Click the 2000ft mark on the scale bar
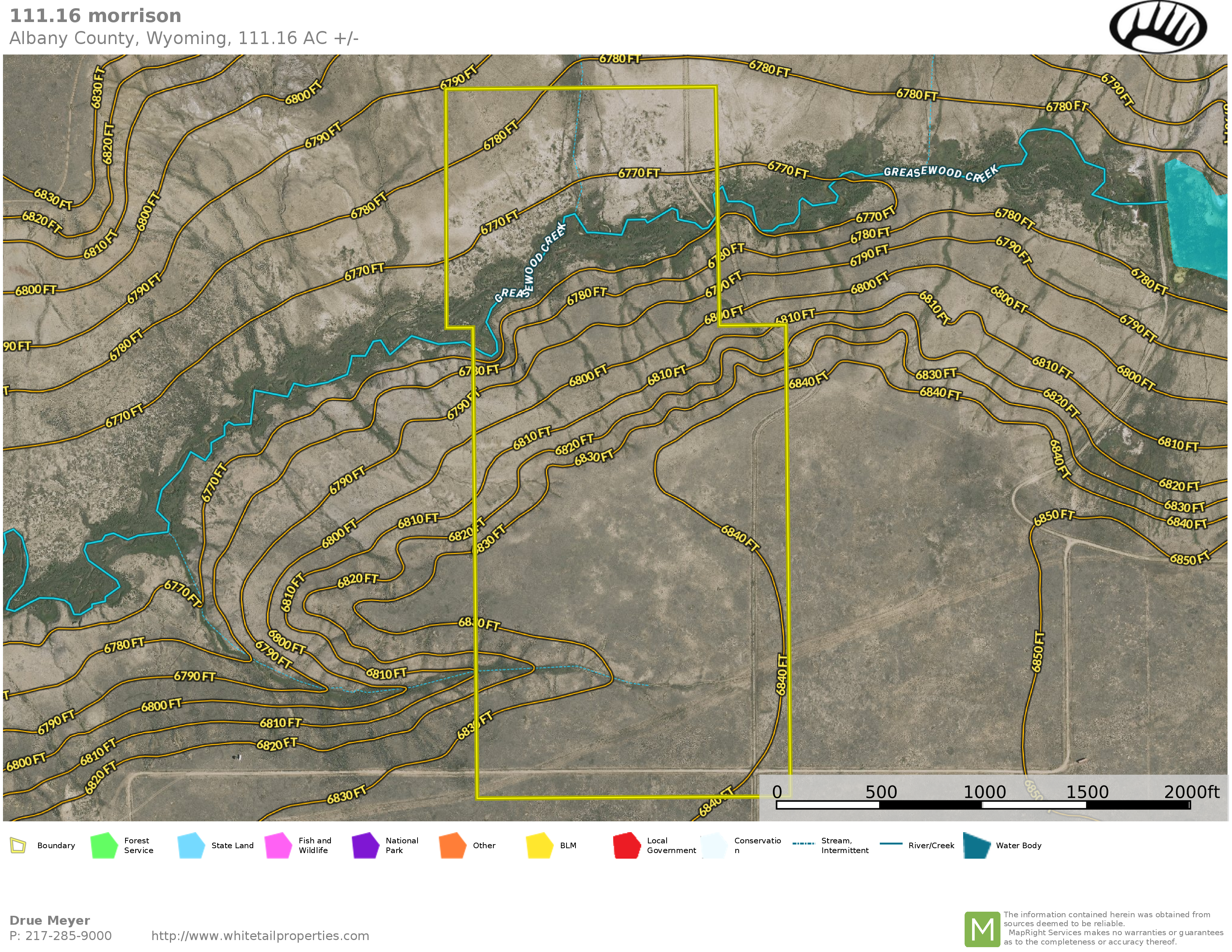The height and width of the screenshot is (952, 1232). [x=1191, y=792]
